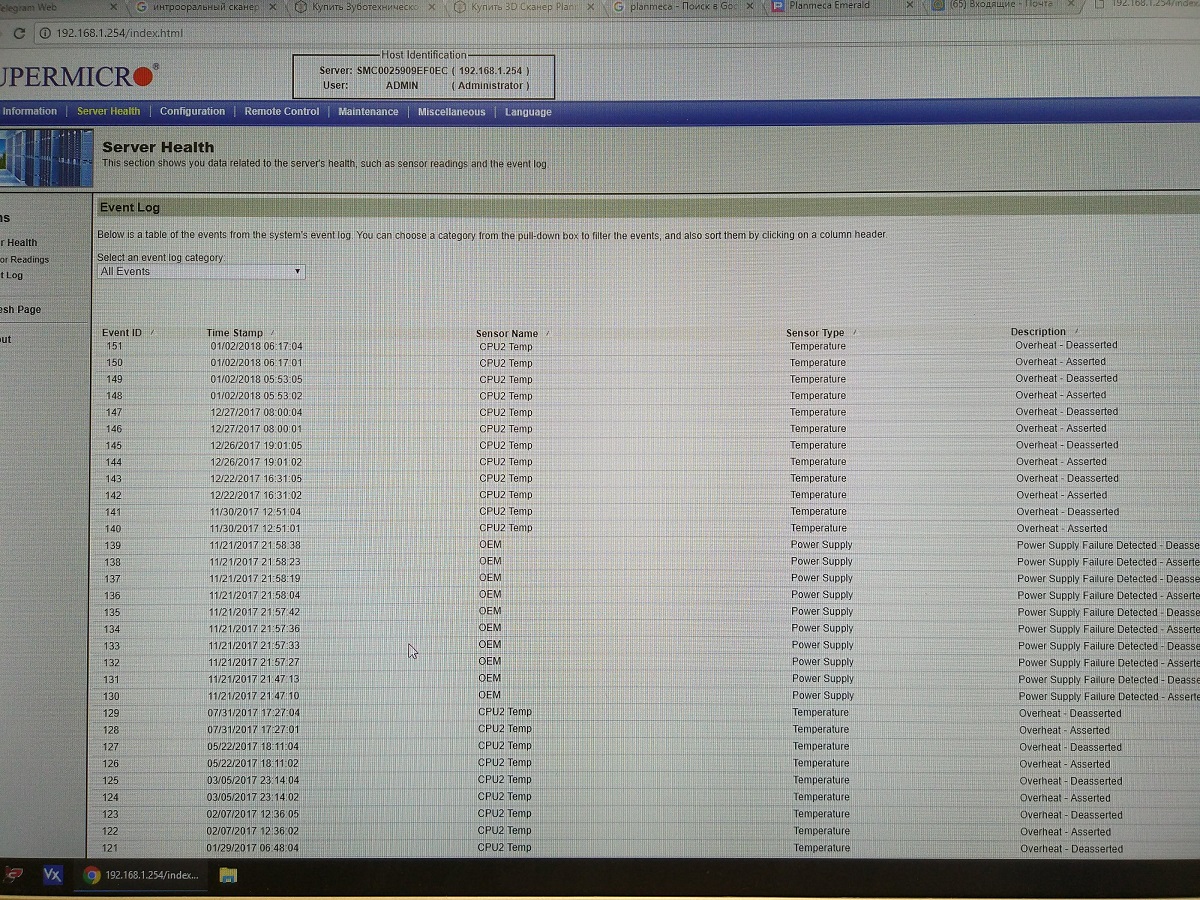This screenshot has width=1200, height=900.
Task: Open the All Events category dropdown
Action: [201, 272]
